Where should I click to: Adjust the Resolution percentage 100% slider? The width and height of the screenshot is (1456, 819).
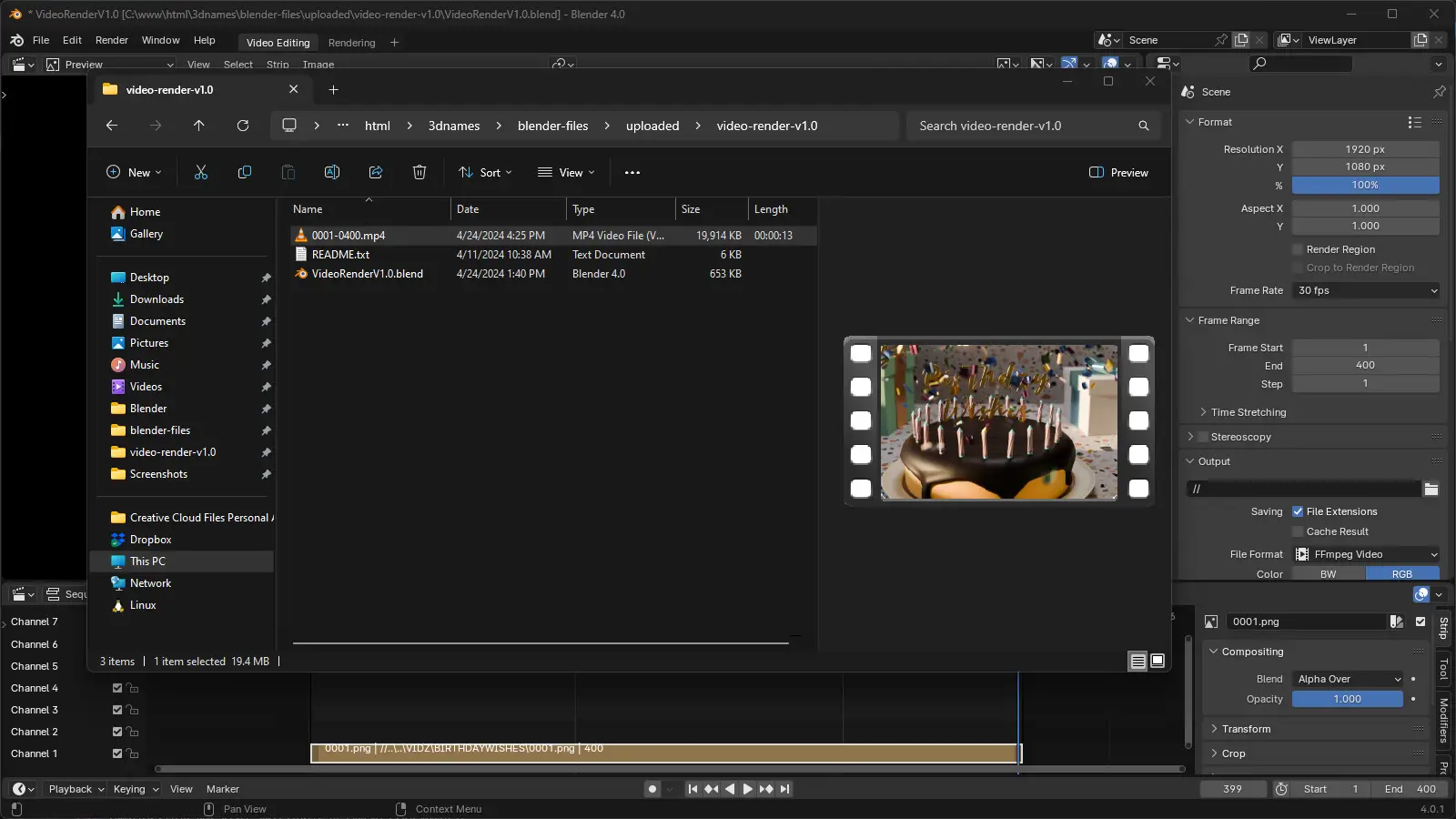(x=1366, y=185)
